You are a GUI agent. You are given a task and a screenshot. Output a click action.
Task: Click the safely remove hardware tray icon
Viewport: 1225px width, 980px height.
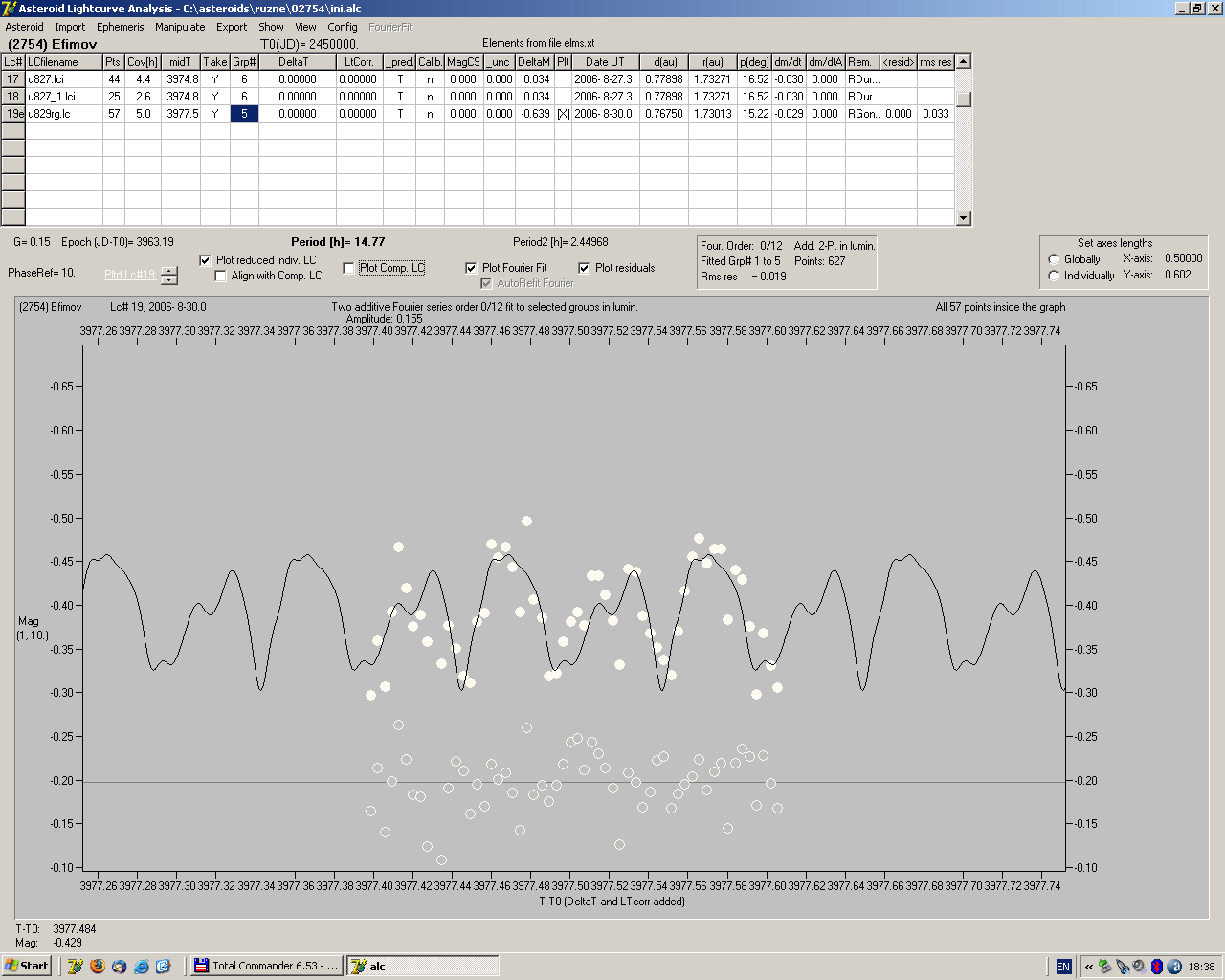(x=1105, y=967)
